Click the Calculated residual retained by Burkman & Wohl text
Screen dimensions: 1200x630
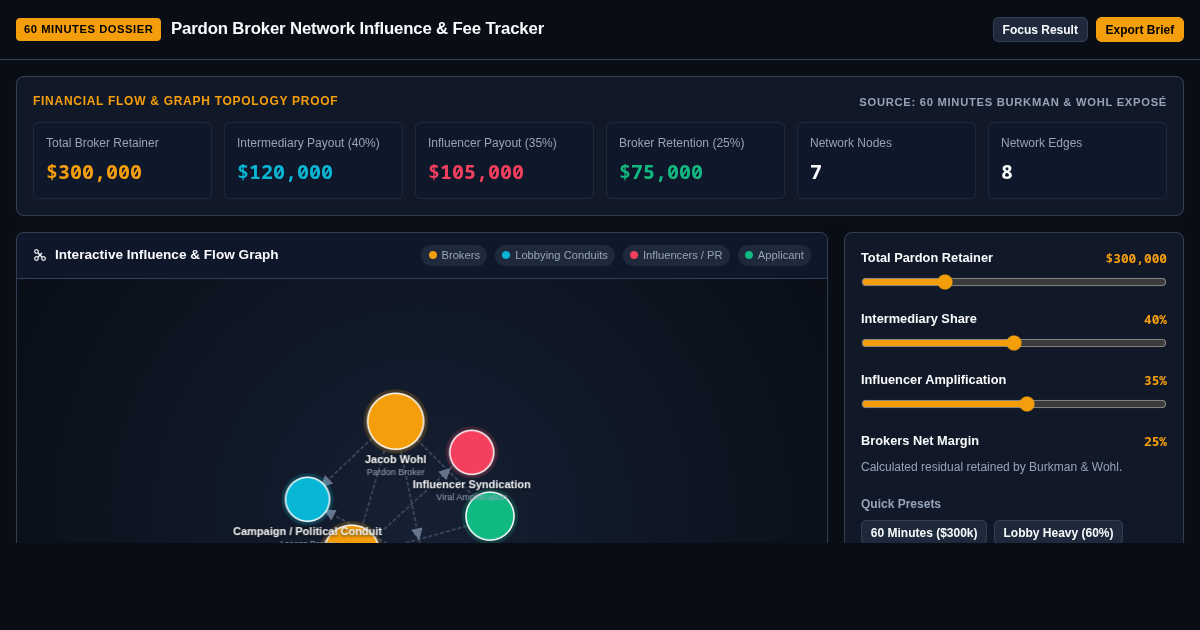tap(991, 467)
